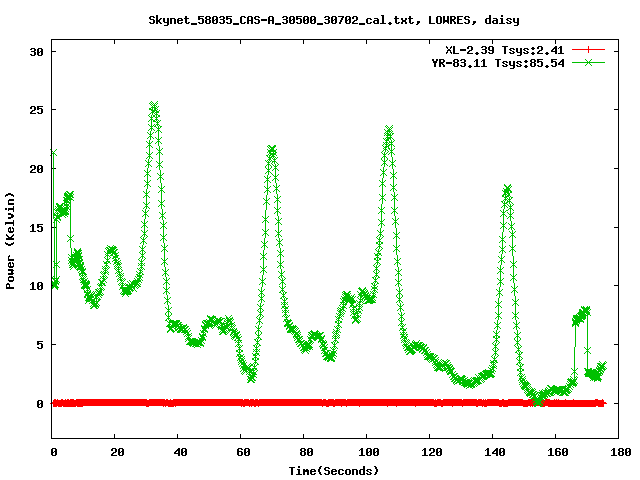Click the y-axis tick label 30
Viewport: 640px width, 480px height.
click(x=36, y=52)
